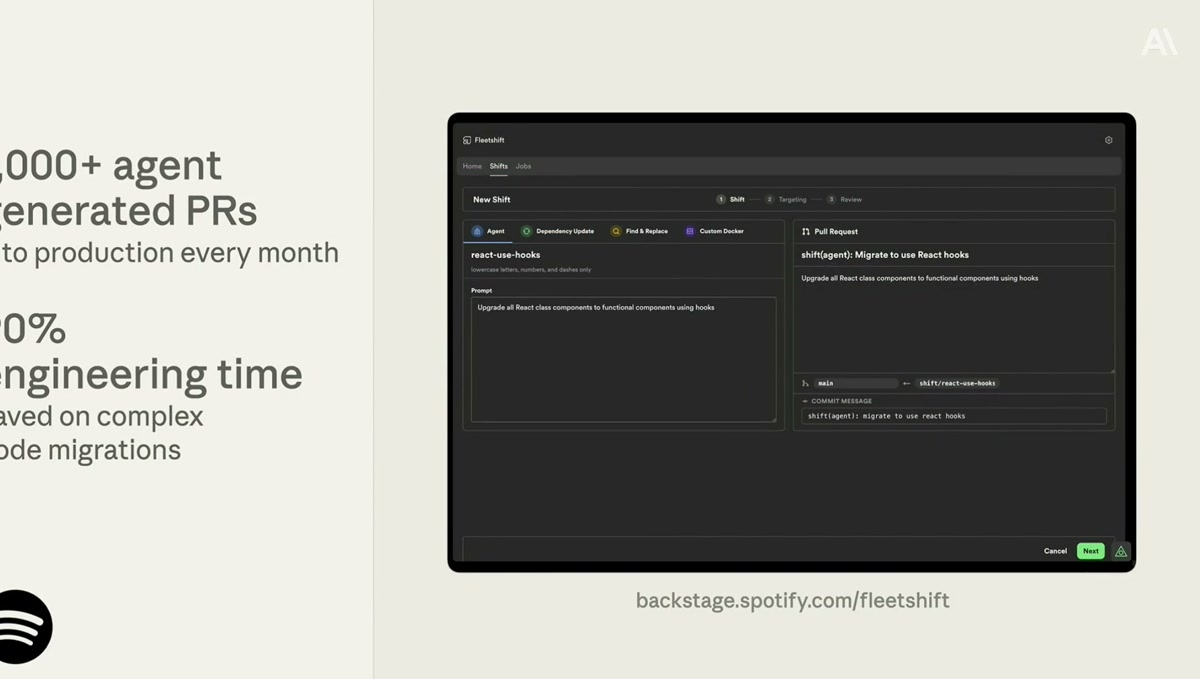Pick the Find & Replace shift type icon

[616, 231]
